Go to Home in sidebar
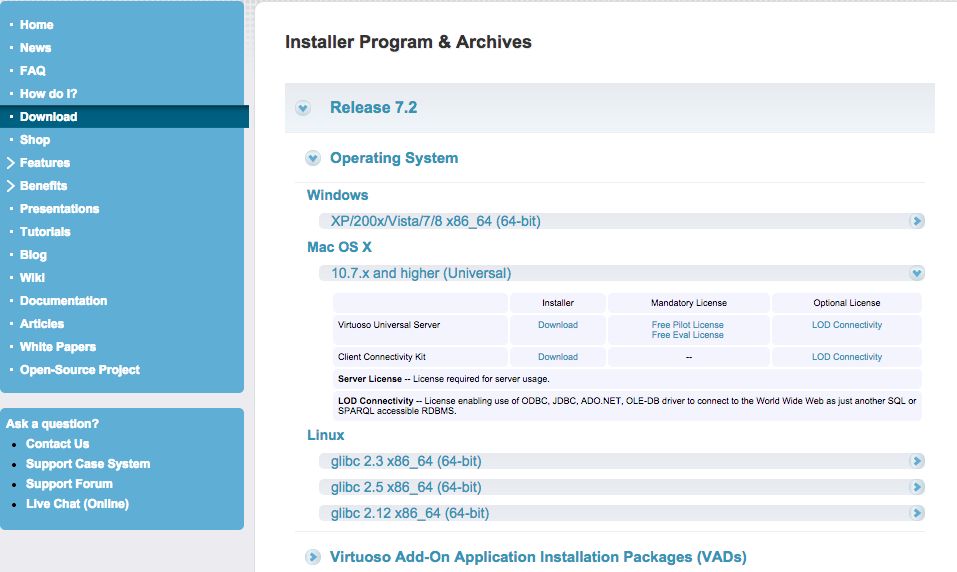Screen dimensions: 957x572 [x=37, y=25]
